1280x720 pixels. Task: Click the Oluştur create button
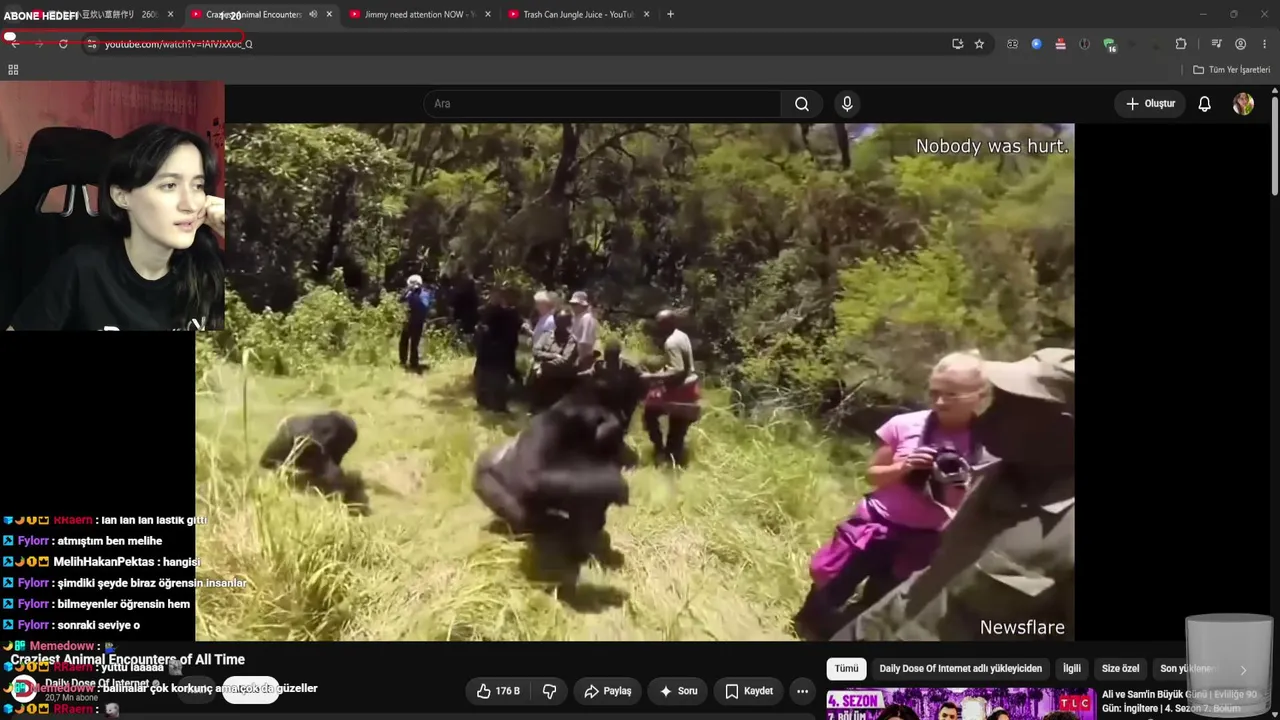point(1150,104)
